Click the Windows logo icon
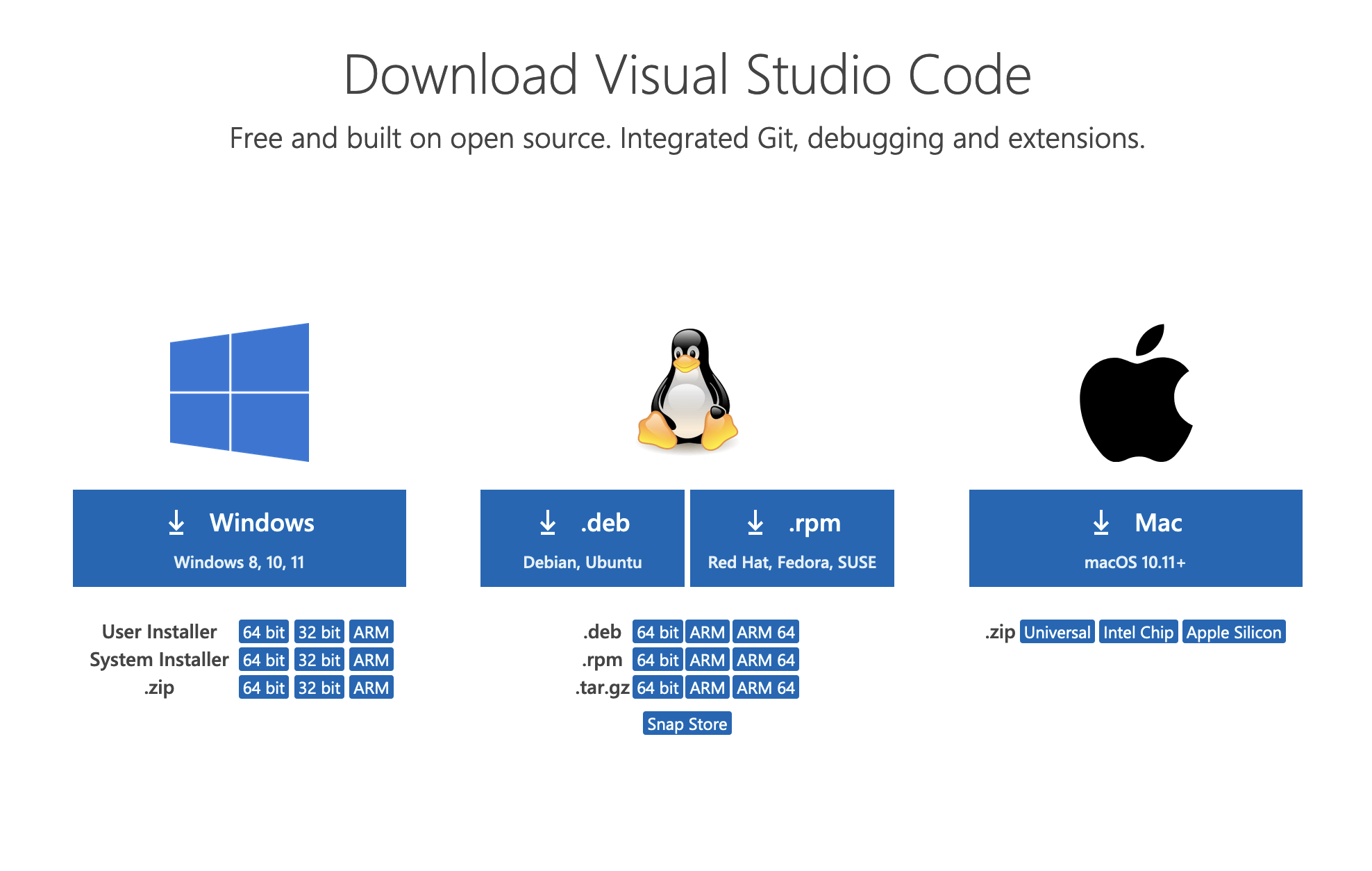Image resolution: width=1372 pixels, height=871 pixels. [239, 392]
